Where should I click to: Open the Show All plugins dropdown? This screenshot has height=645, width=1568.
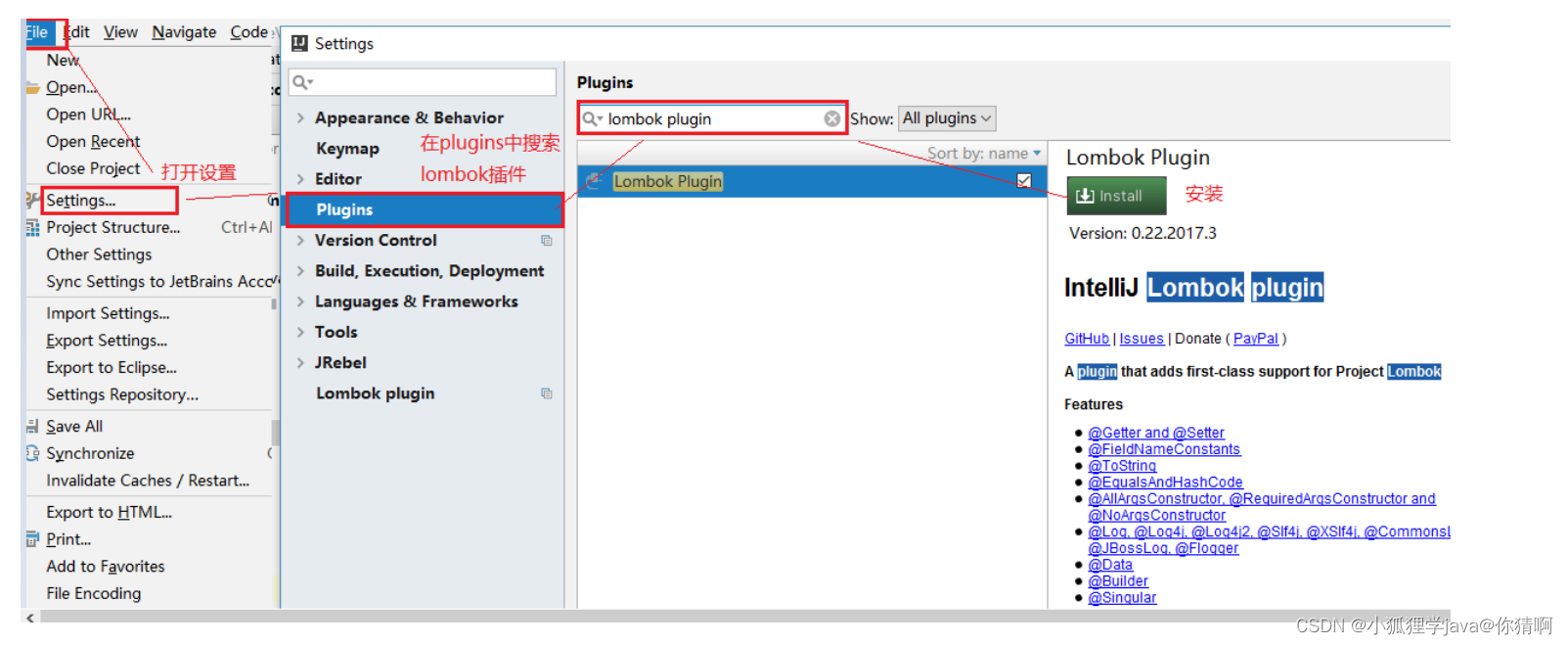[x=947, y=118]
